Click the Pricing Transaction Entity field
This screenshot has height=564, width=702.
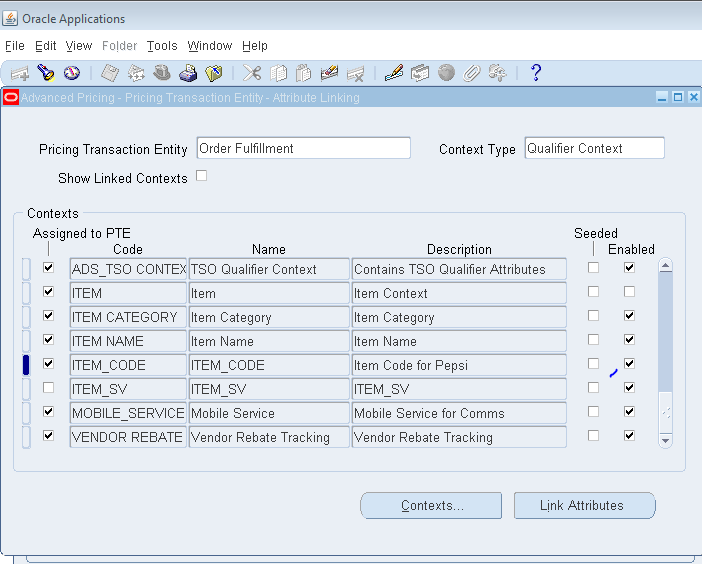[304, 148]
